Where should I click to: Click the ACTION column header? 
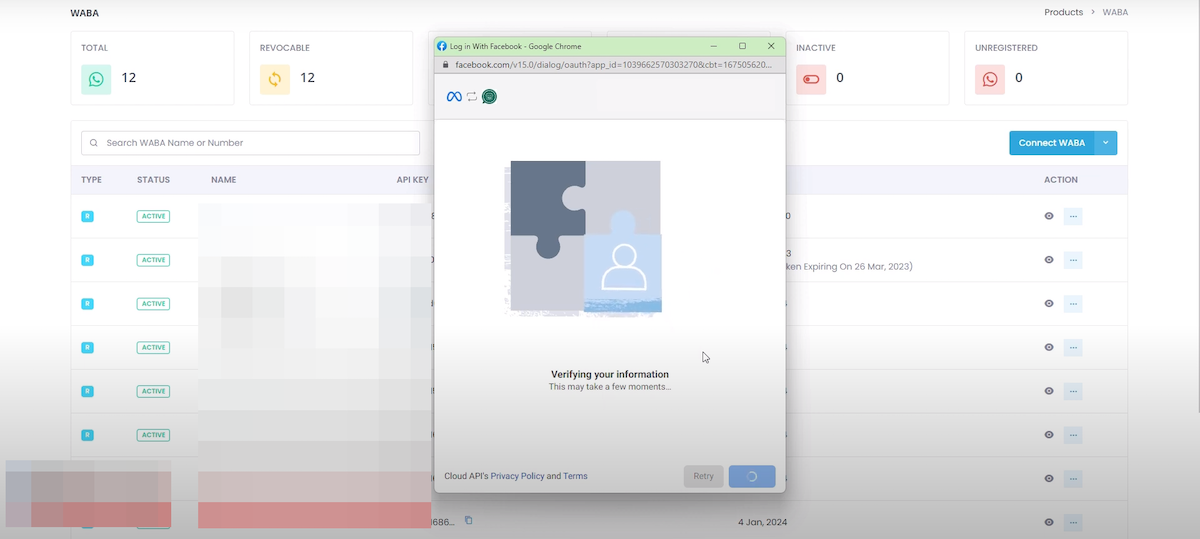[x=1061, y=180]
